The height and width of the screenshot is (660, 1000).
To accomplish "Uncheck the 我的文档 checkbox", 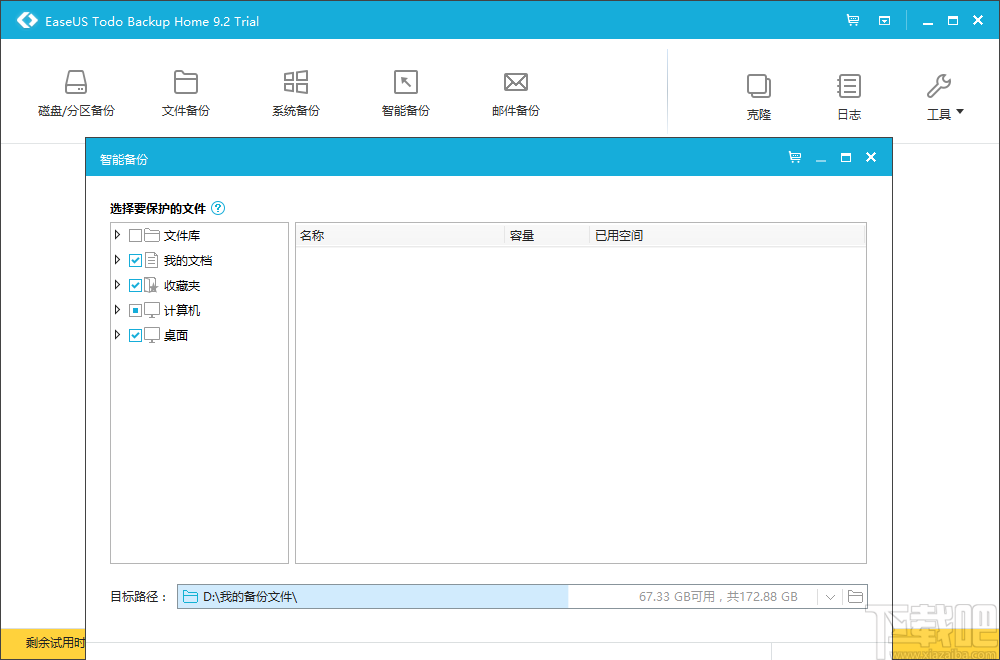I will [135, 259].
